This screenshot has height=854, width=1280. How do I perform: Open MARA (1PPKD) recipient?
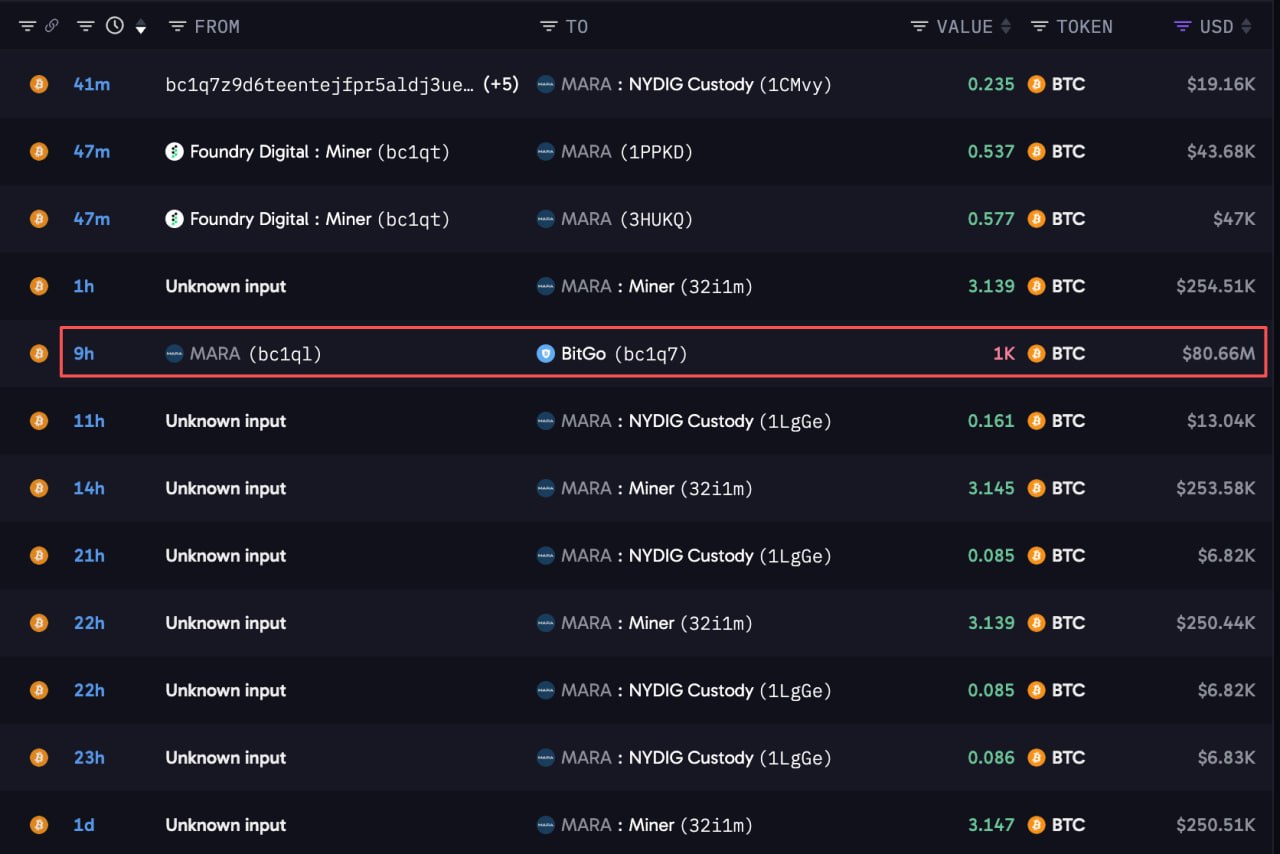pyautogui.click(x=627, y=151)
